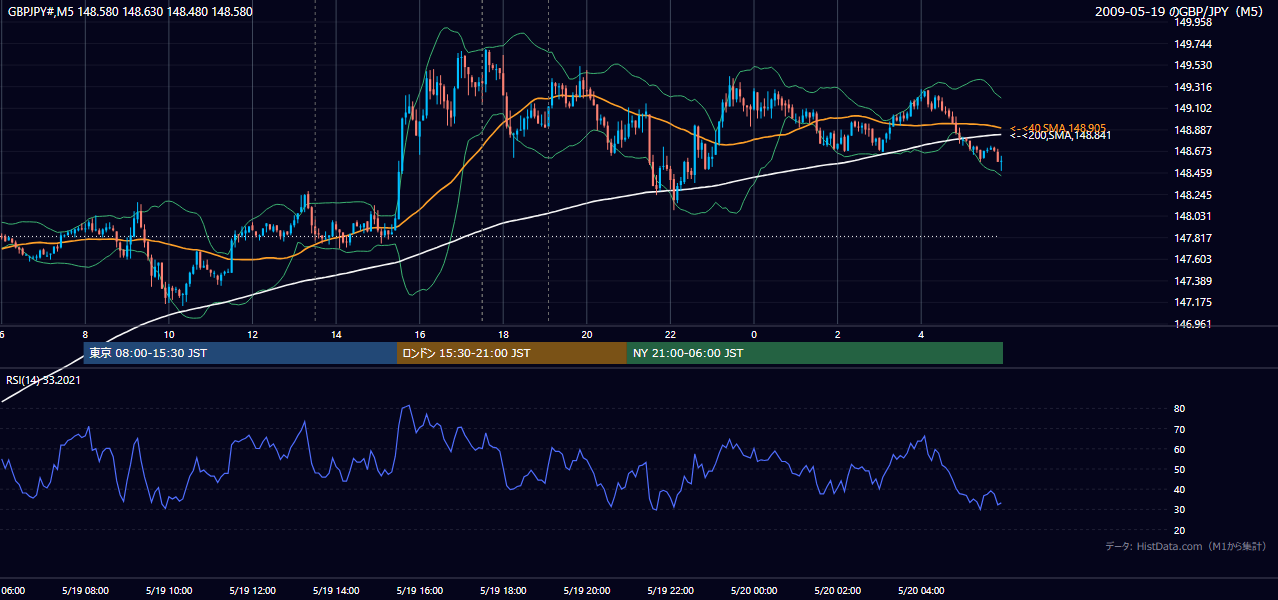Click price axis label 147.389
Screen dimensions: 1278x600
point(1193,281)
